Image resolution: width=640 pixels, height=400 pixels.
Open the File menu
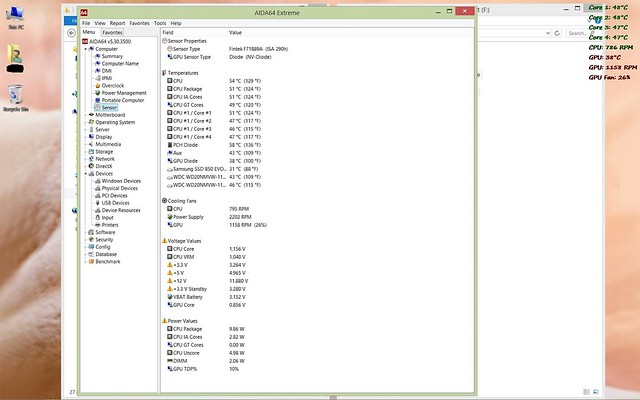pyautogui.click(x=86, y=23)
